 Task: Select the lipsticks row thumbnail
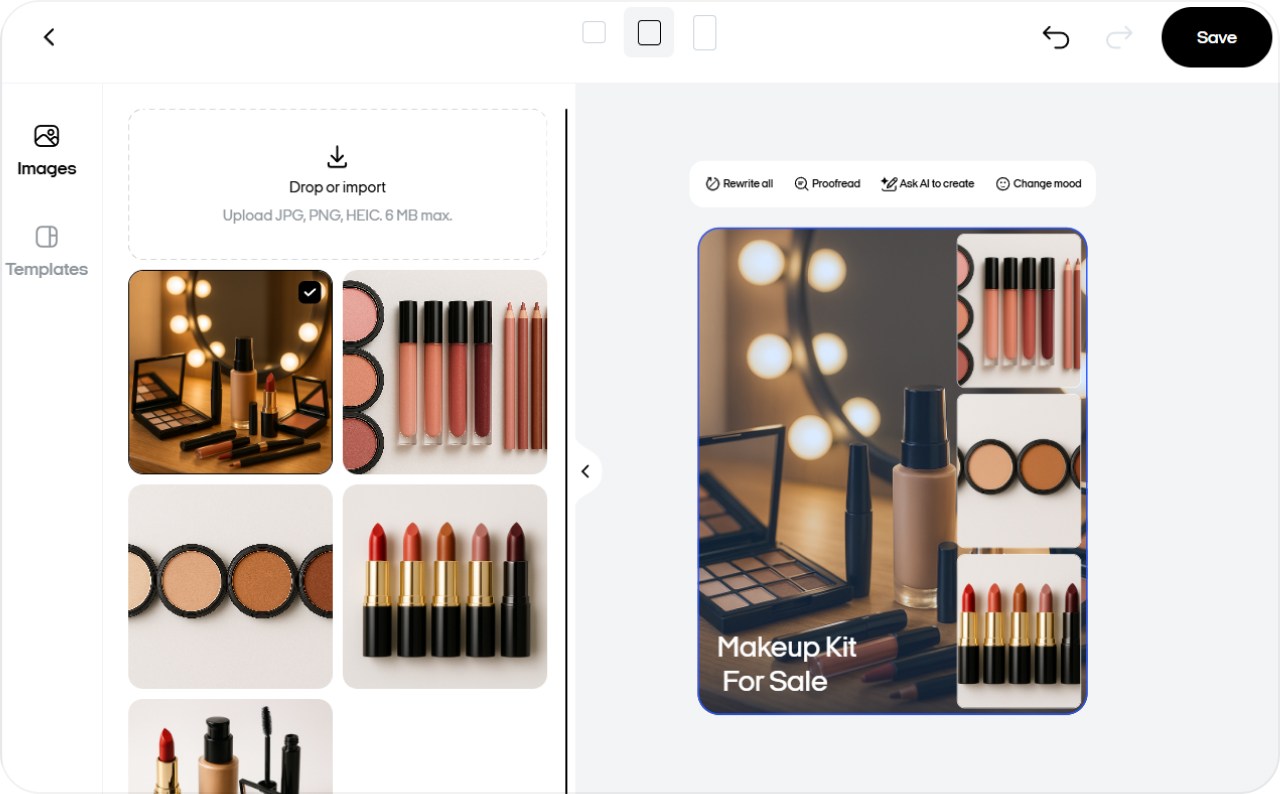coord(444,586)
